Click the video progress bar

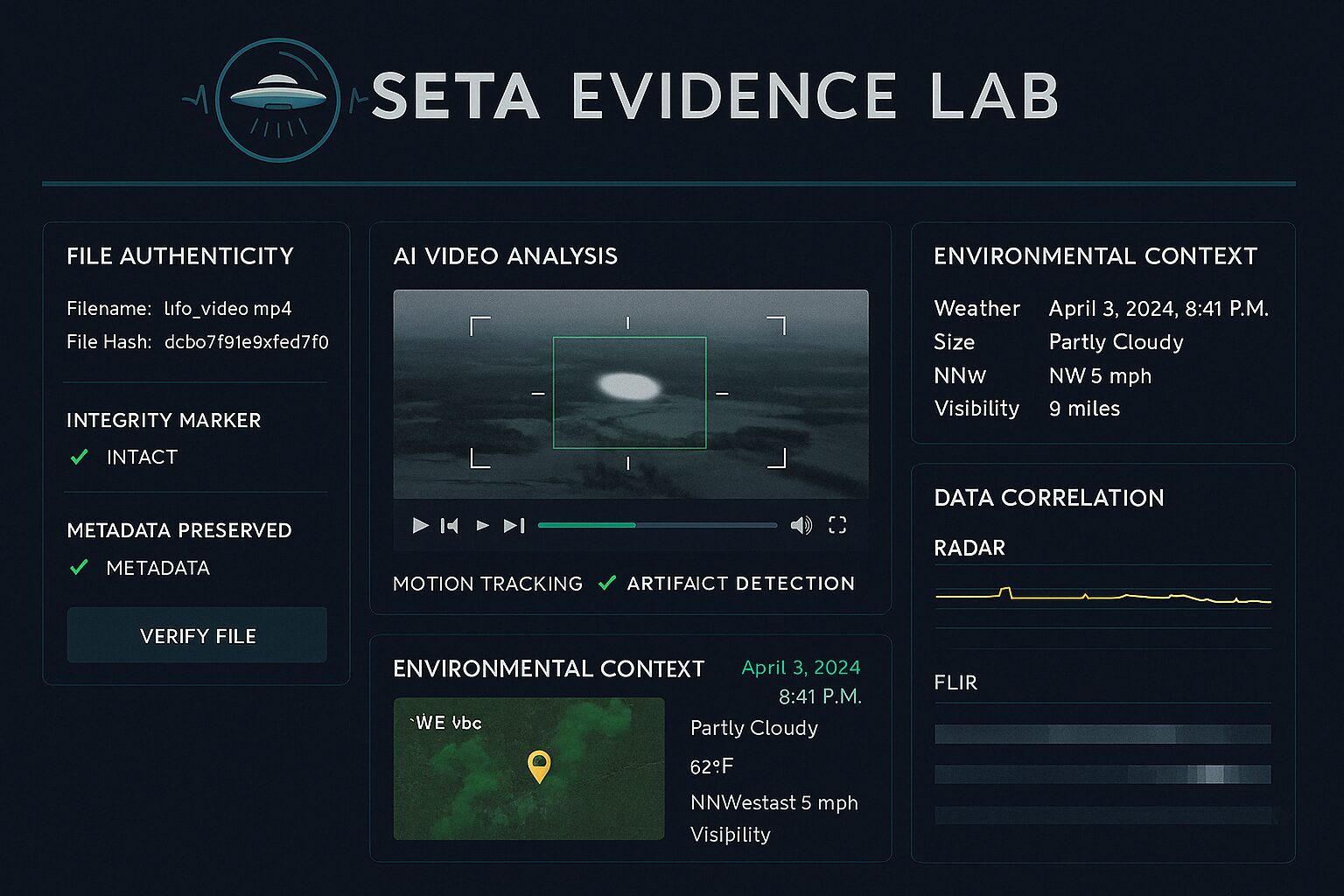pos(657,525)
